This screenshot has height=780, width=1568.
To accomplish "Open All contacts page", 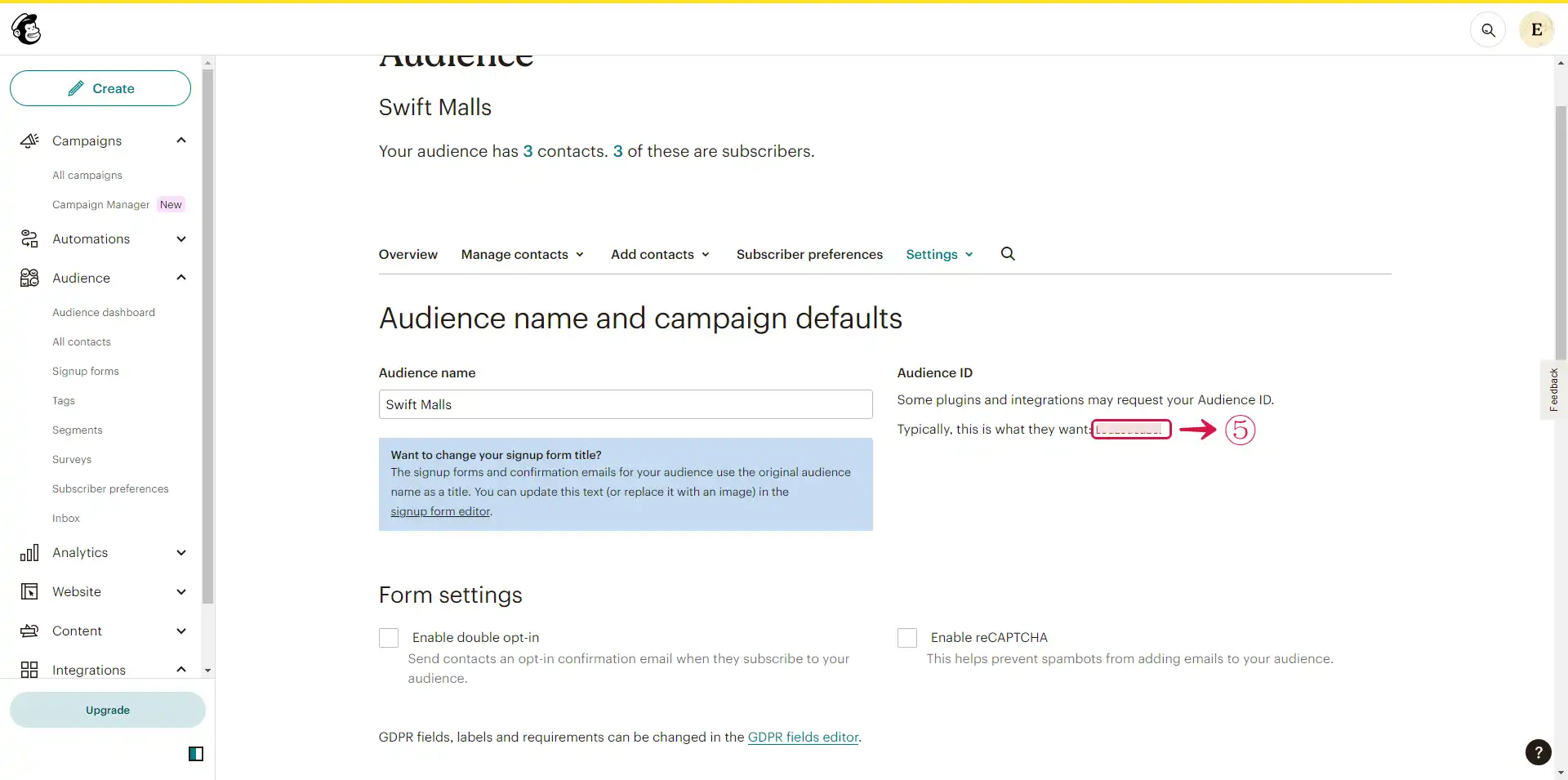I will pyautogui.click(x=82, y=341).
